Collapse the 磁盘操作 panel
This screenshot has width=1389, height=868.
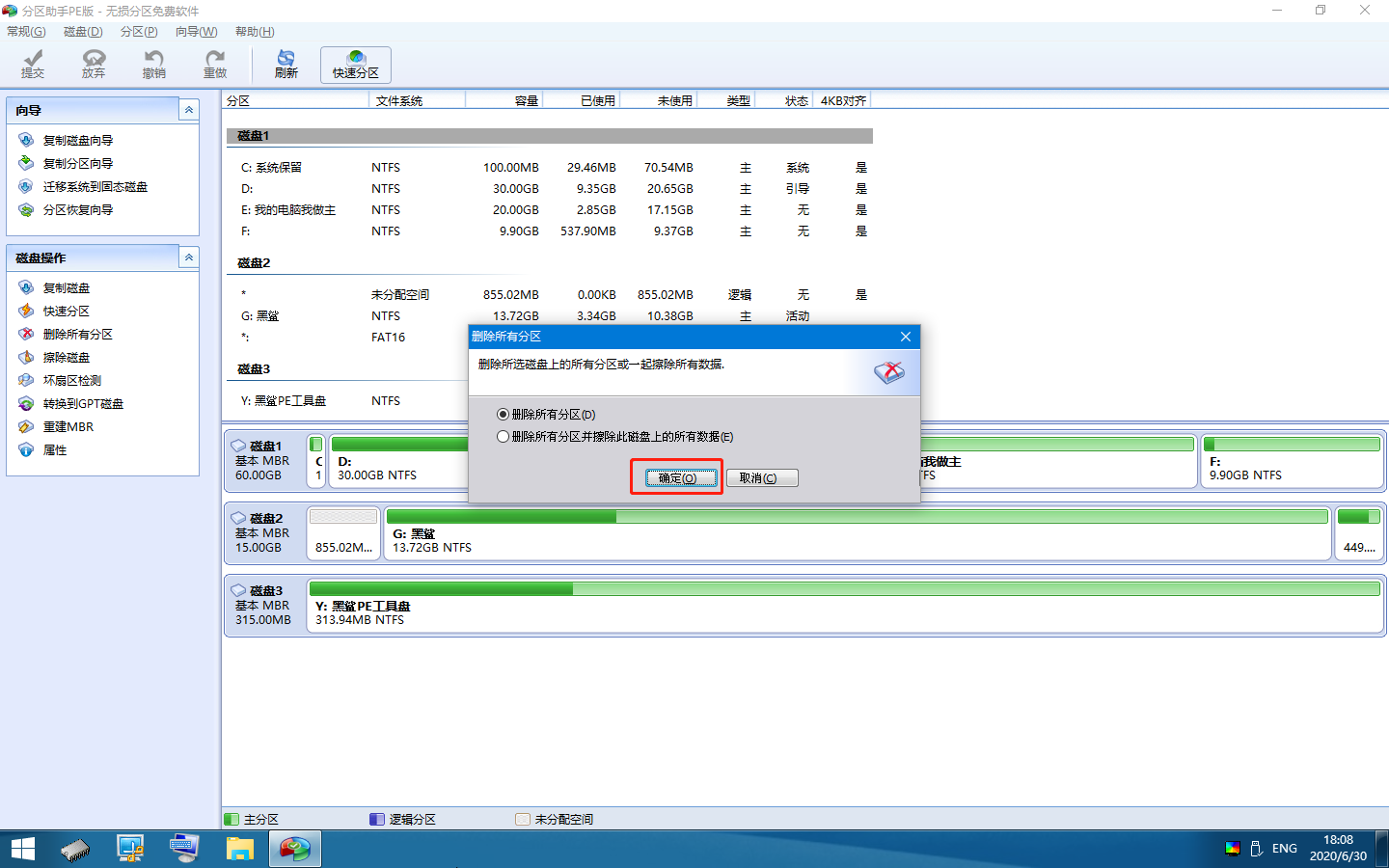pyautogui.click(x=189, y=258)
